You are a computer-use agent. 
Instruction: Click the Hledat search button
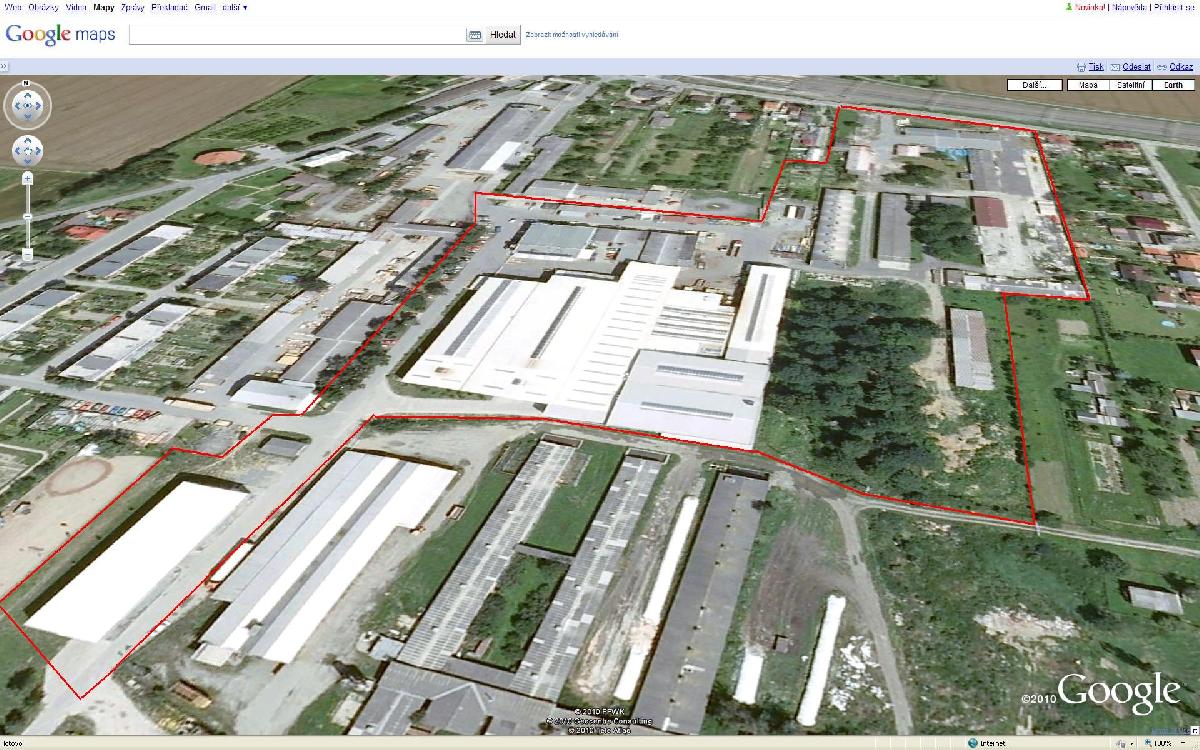tap(503, 35)
